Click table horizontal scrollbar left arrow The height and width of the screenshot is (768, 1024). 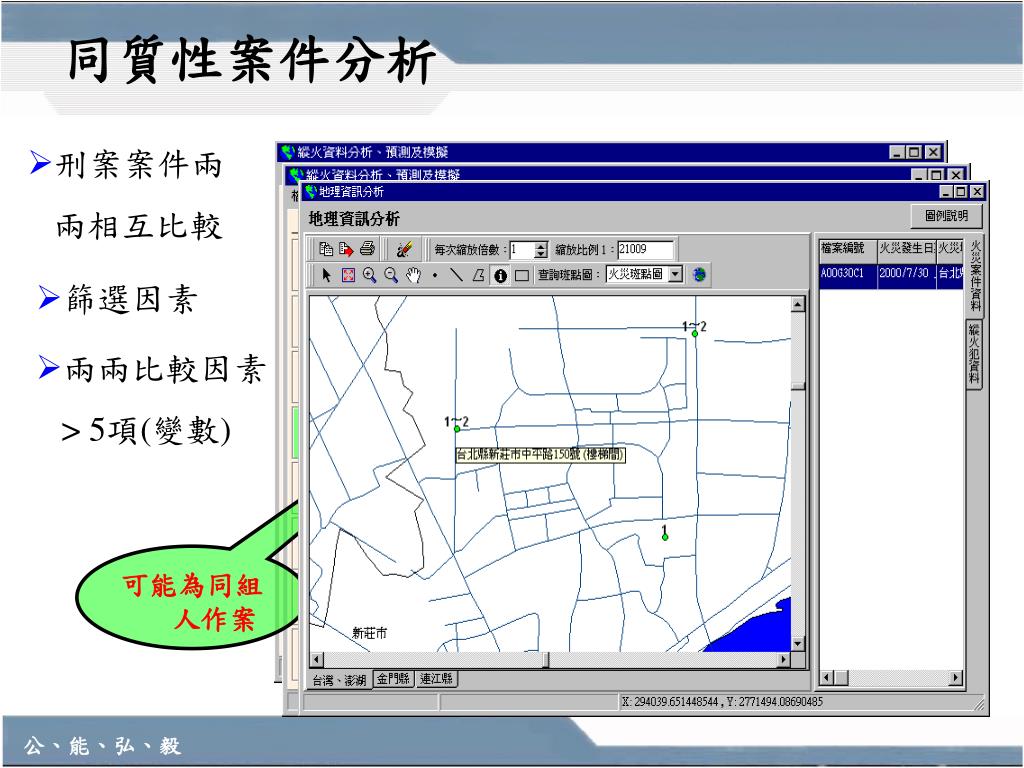click(826, 678)
